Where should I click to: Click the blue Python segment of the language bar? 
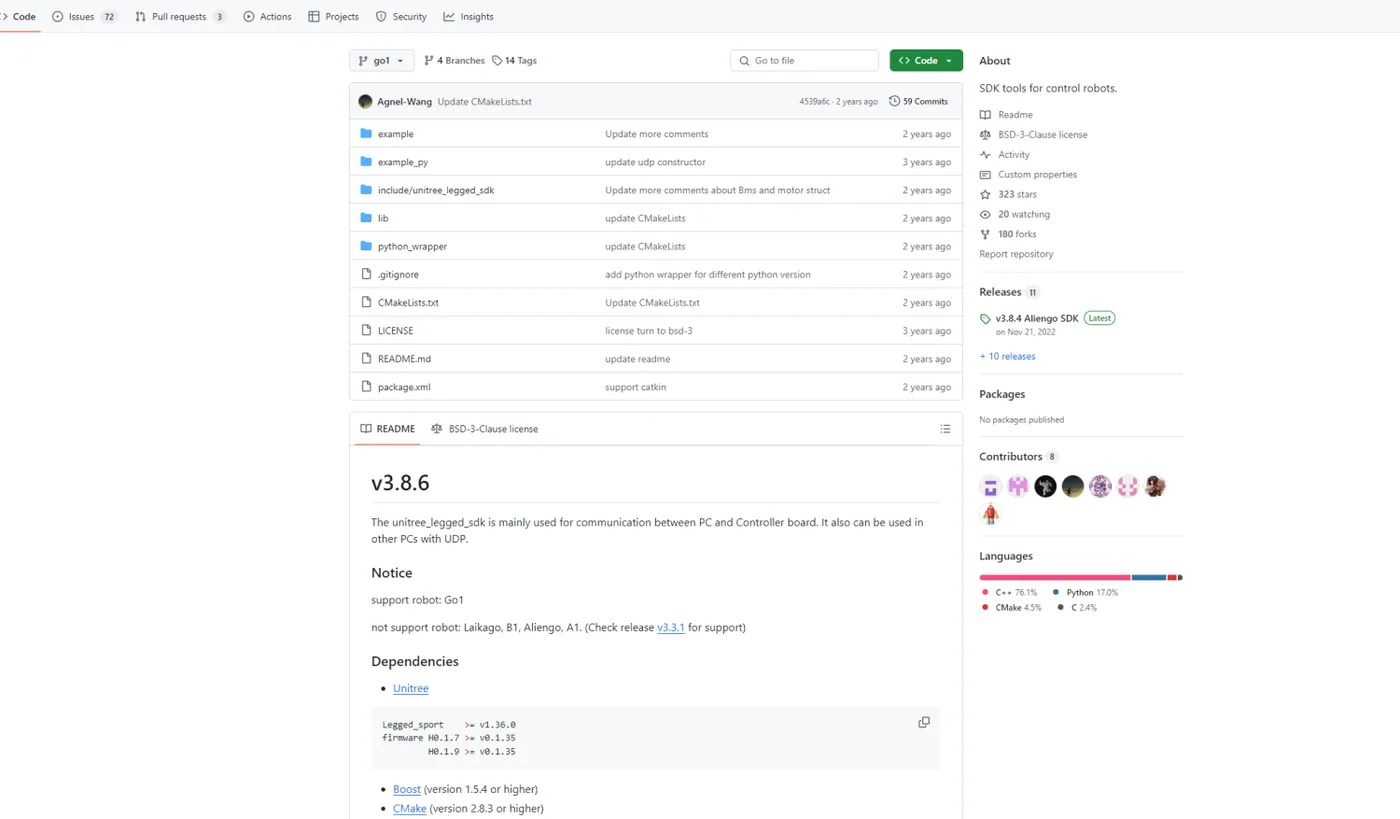coord(1149,577)
